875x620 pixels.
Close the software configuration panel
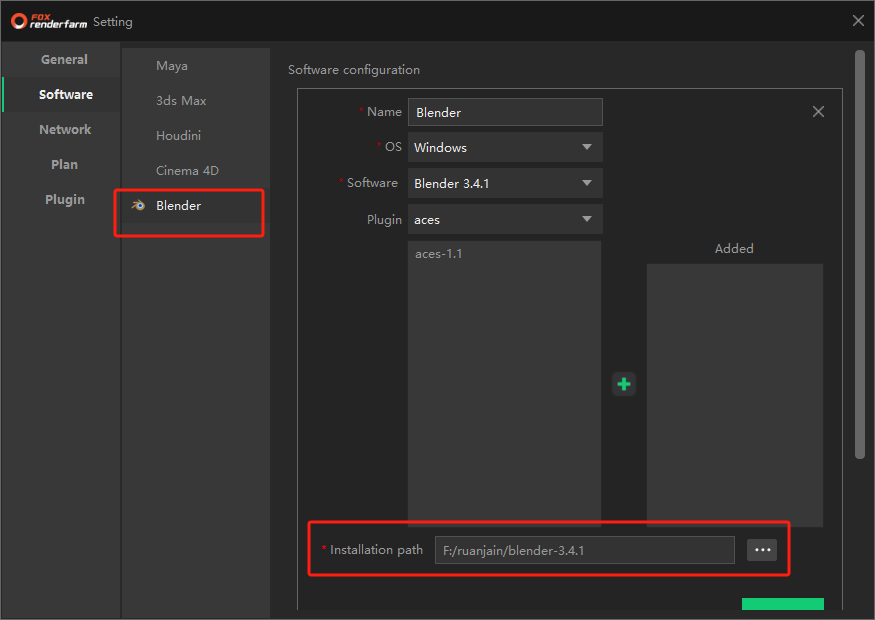point(818,112)
